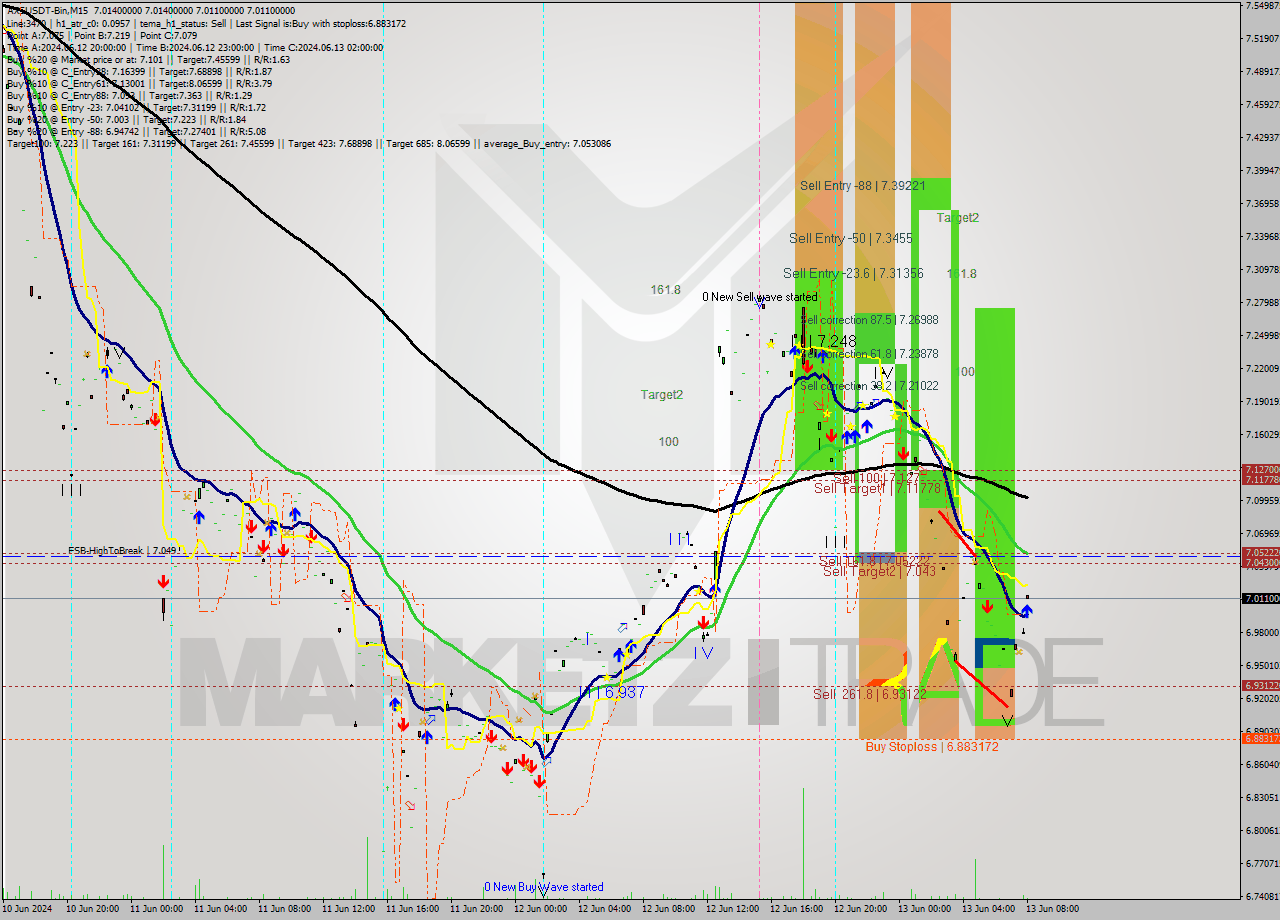Click the '| | | 6.937' wave price label
Image resolution: width=1280 pixels, height=920 pixels.
pyautogui.click(x=612, y=692)
